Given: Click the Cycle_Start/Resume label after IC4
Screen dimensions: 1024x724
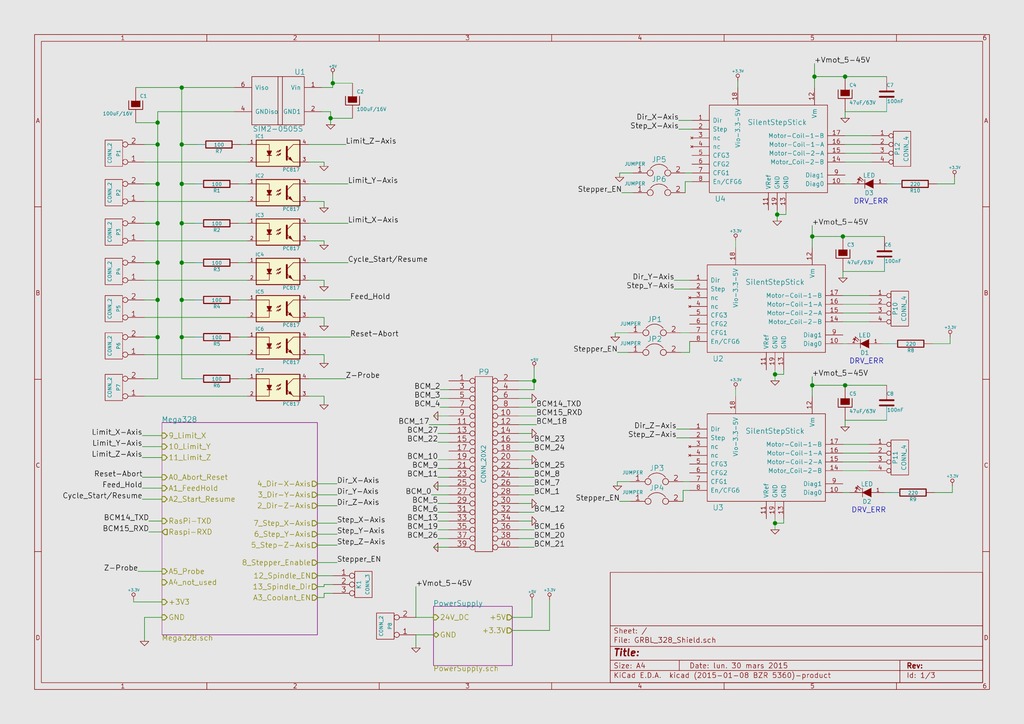Looking at the screenshot, I should [x=388, y=259].
